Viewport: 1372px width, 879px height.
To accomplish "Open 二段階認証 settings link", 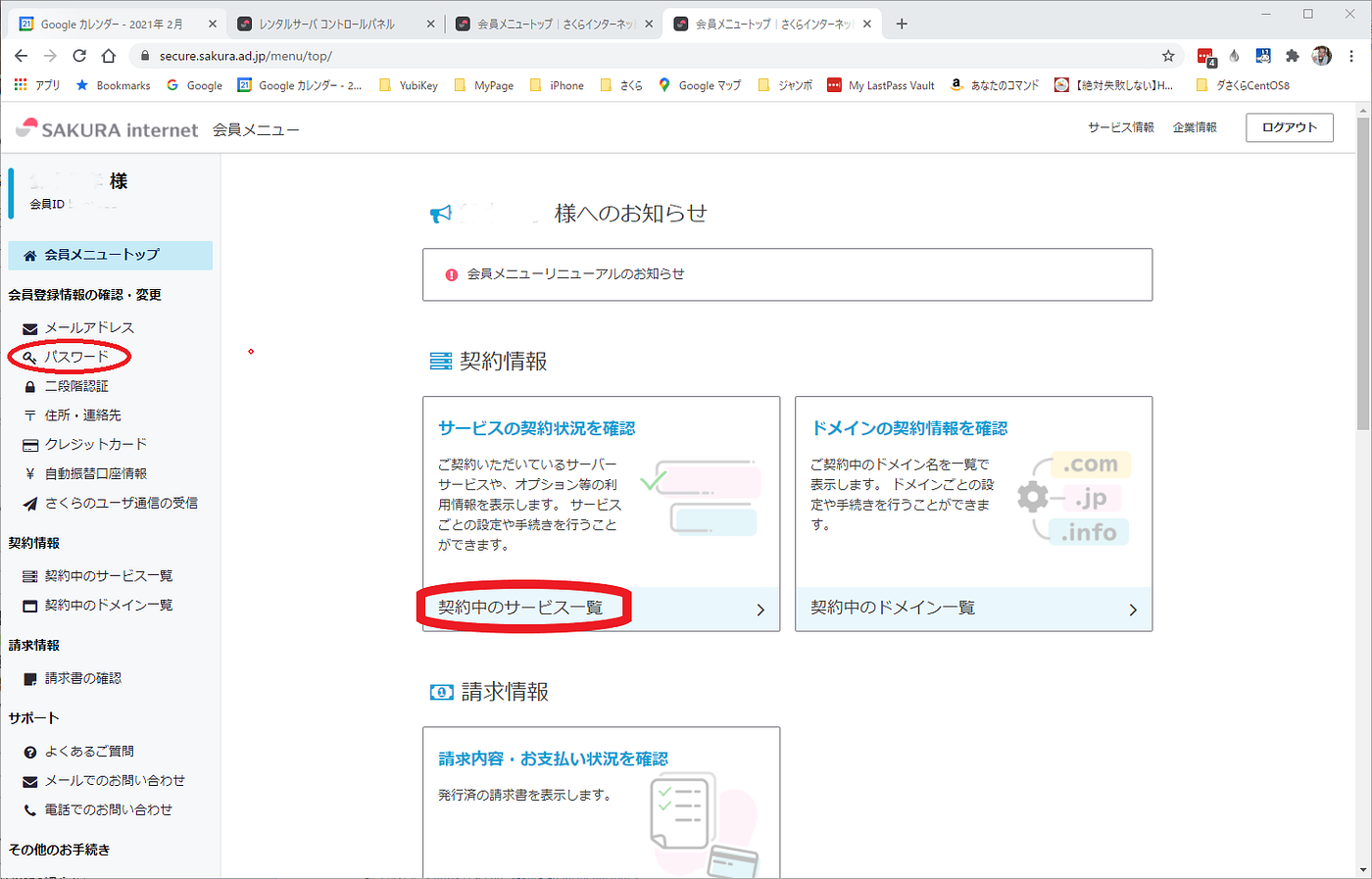I will click(x=76, y=386).
